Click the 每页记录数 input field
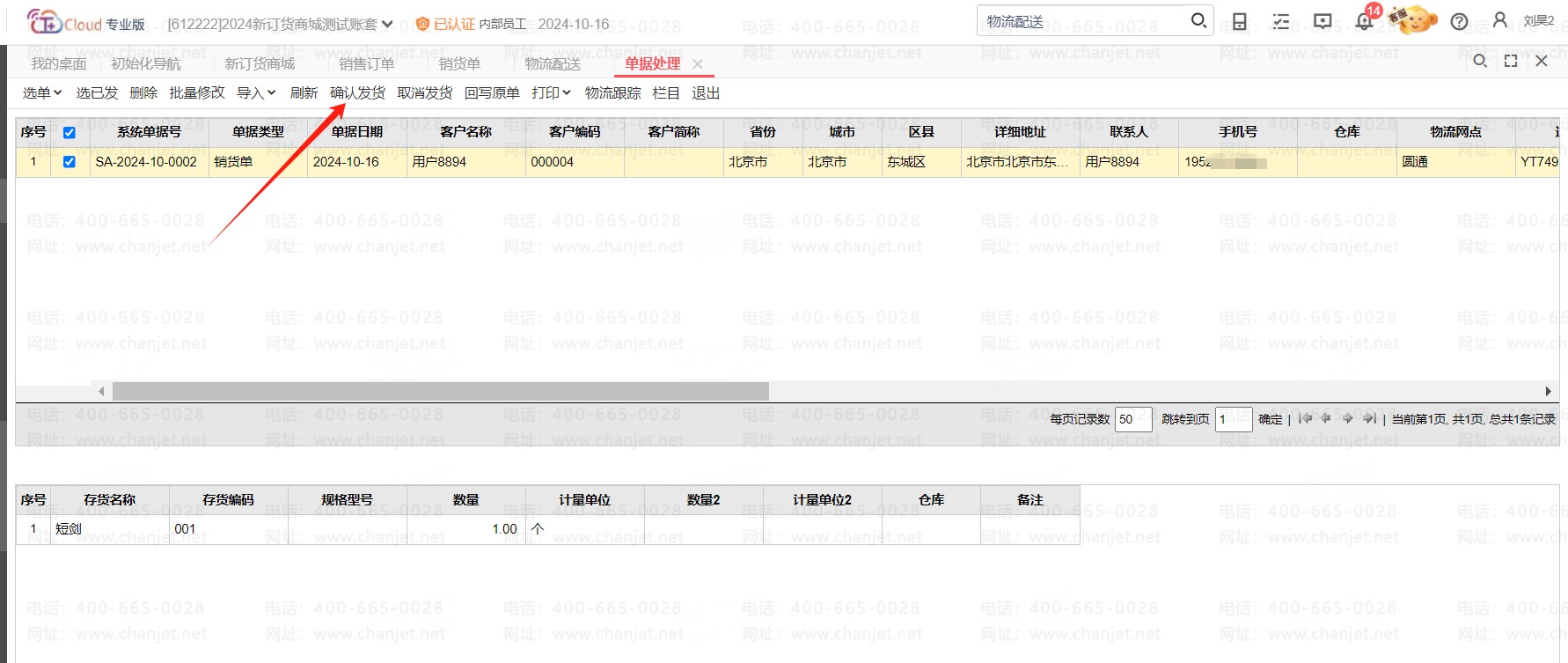 click(1133, 419)
